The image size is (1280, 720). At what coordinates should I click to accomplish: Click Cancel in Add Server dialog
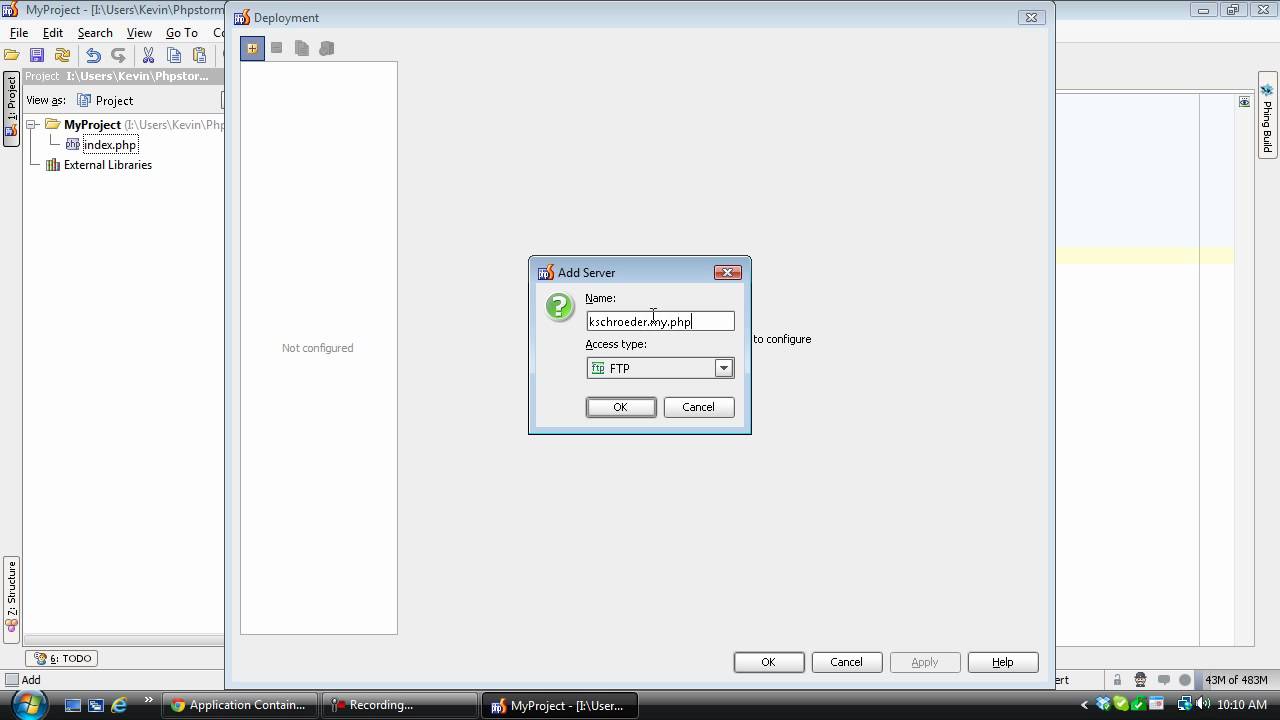coord(698,407)
